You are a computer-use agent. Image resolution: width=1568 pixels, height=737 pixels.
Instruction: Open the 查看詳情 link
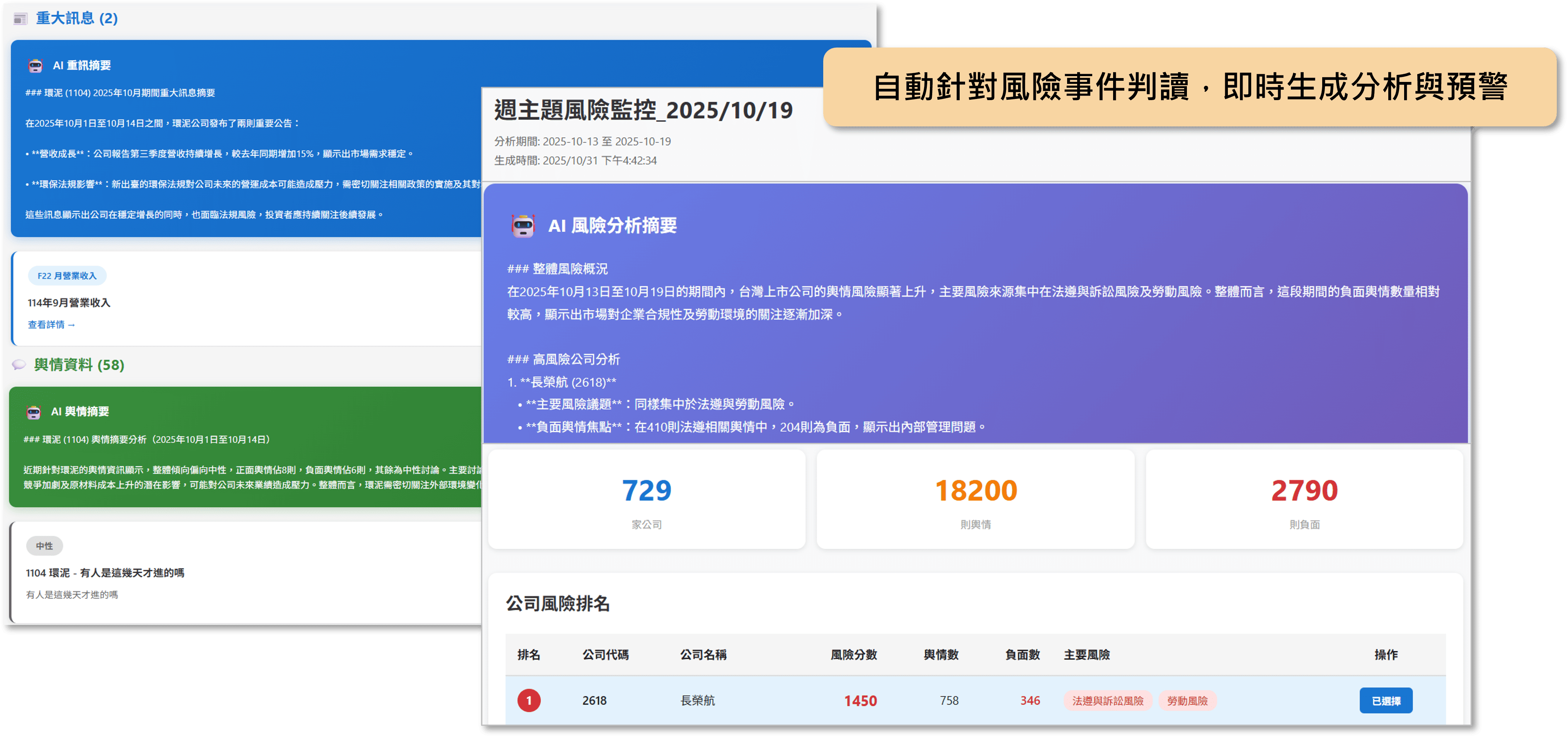(51, 325)
